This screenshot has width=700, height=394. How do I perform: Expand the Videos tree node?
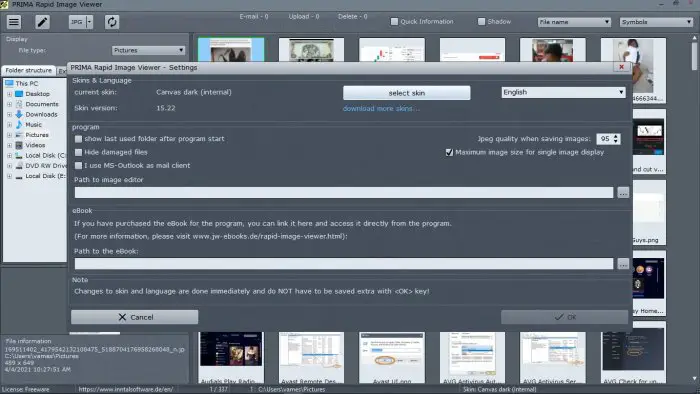[9, 145]
